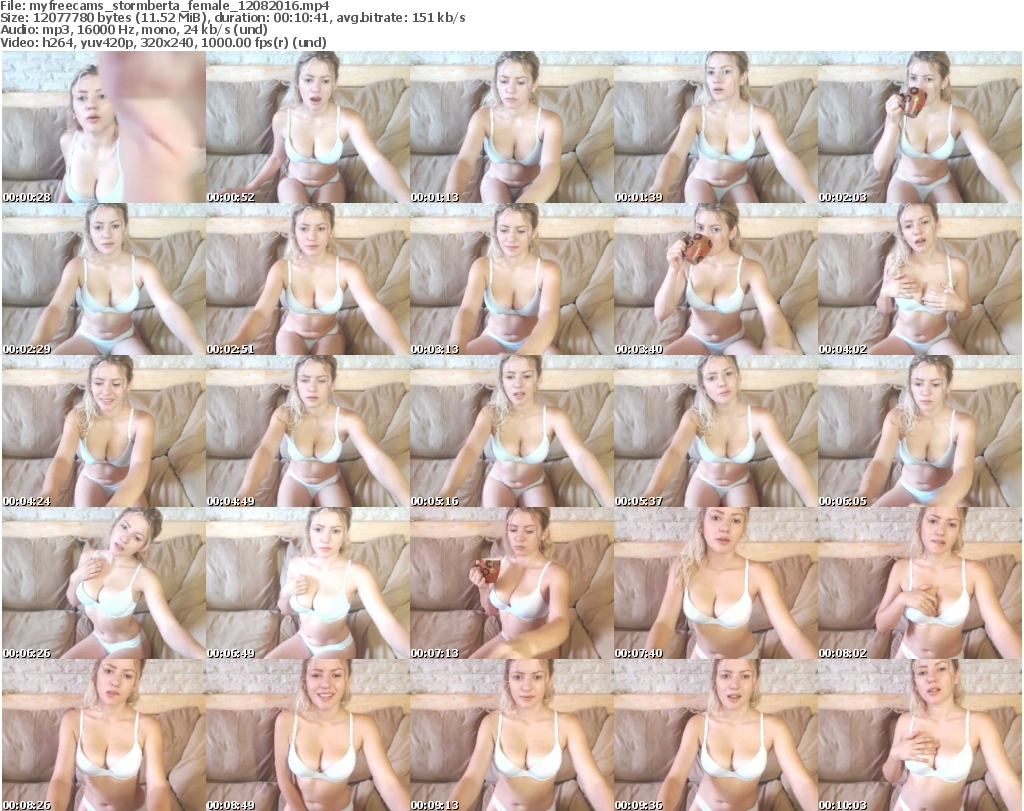Select the thumbnail stamped 00:08:49
The width and height of the screenshot is (1024, 811).
[x=308, y=735]
